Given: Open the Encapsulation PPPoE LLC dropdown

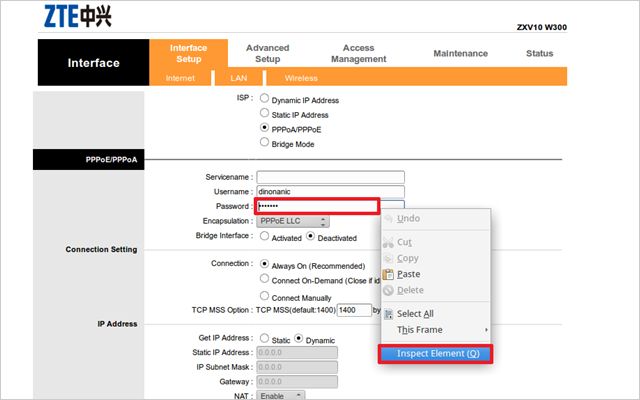Looking at the screenshot, I should click(x=292, y=221).
